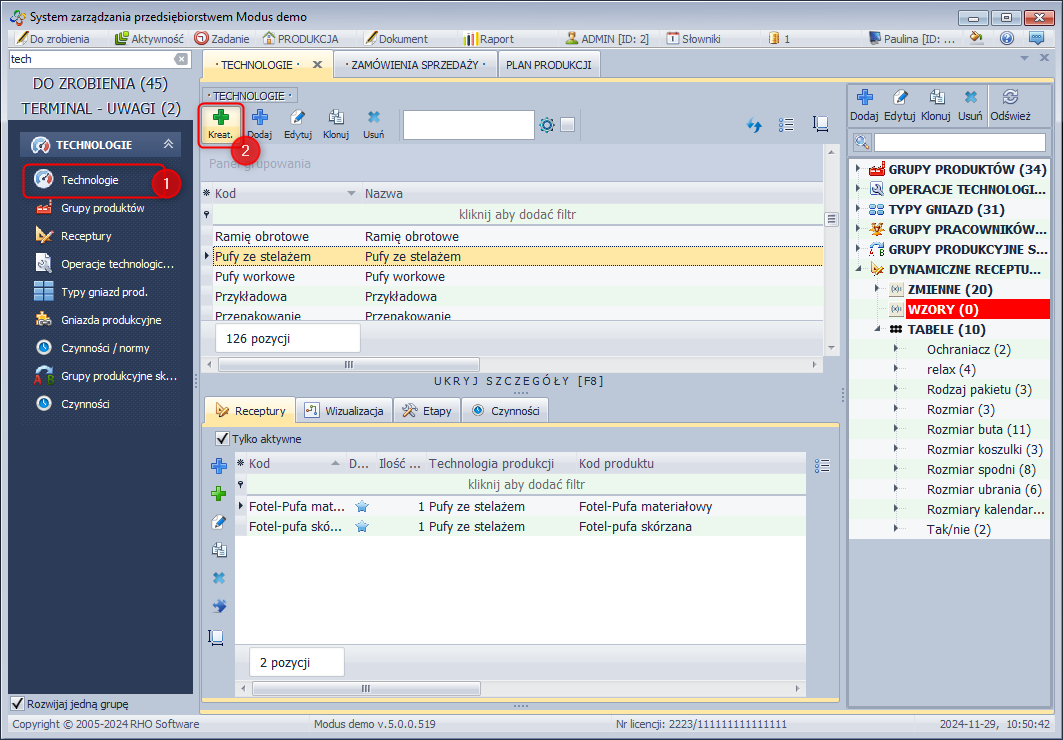
Task: Open Grupy produktów in sidebar
Action: [102, 208]
